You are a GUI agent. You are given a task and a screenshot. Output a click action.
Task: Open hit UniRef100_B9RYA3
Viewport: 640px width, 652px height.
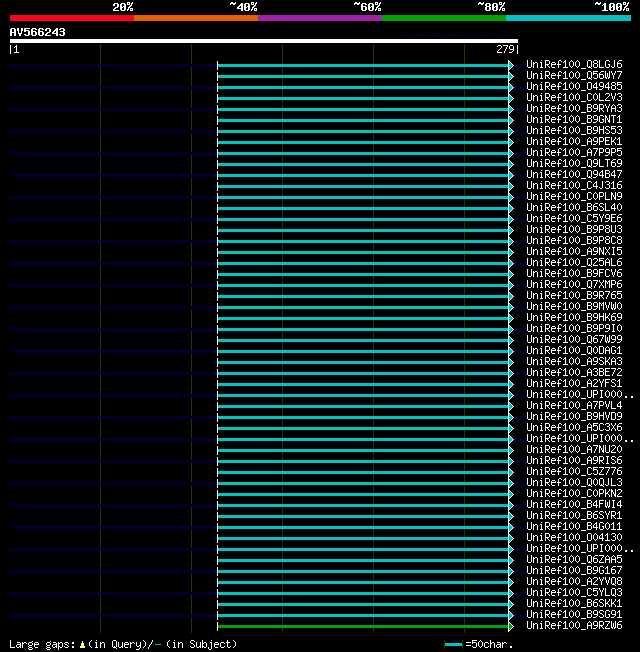(x=574, y=109)
